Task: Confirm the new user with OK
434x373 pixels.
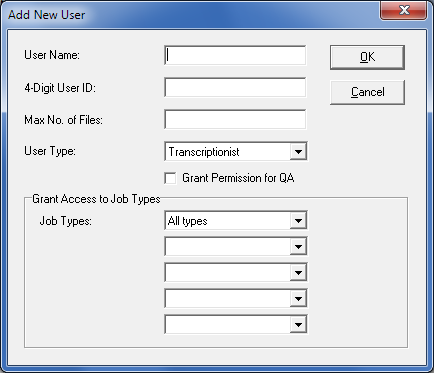Action: click(367, 57)
